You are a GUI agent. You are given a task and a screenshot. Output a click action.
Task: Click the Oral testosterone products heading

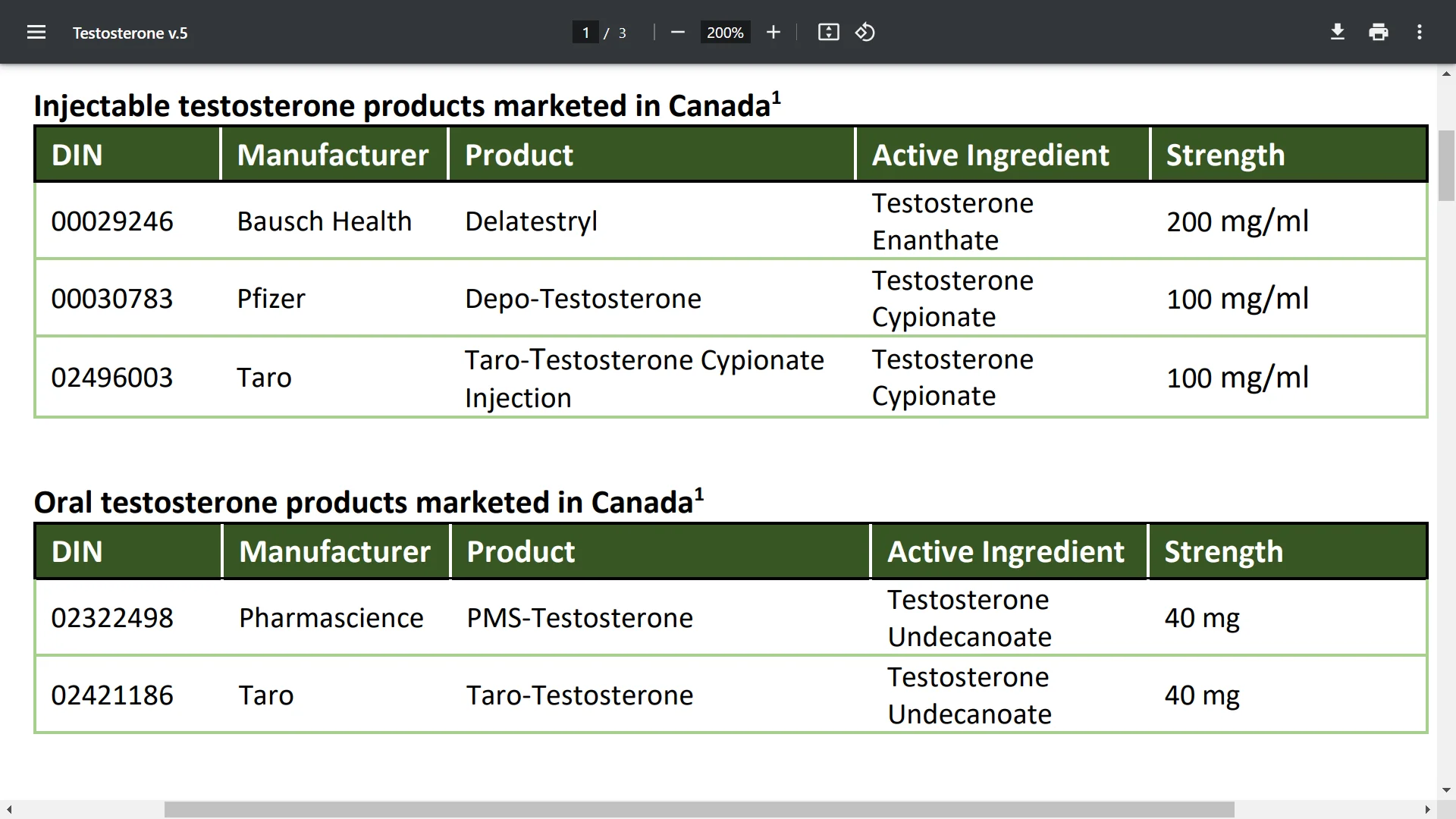369,502
